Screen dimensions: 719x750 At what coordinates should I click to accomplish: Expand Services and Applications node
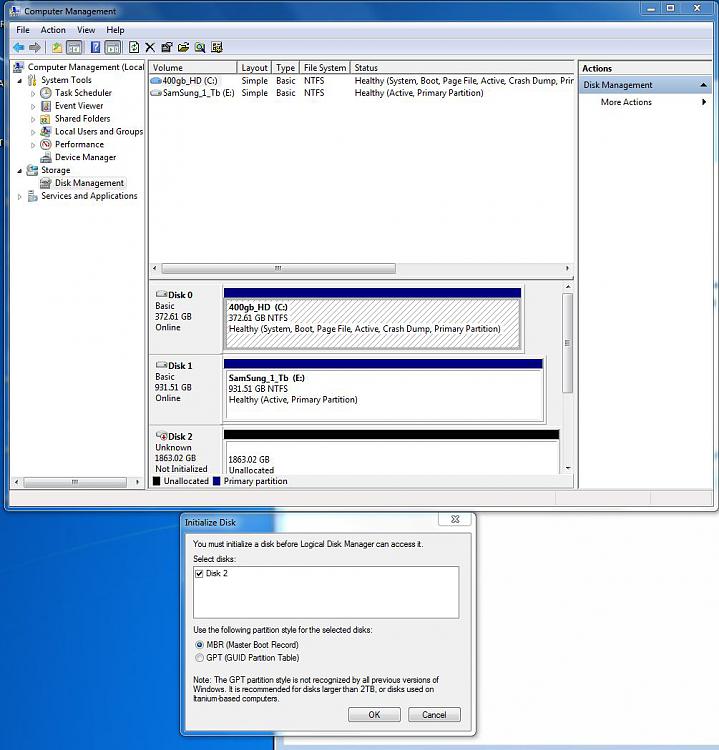(20, 197)
